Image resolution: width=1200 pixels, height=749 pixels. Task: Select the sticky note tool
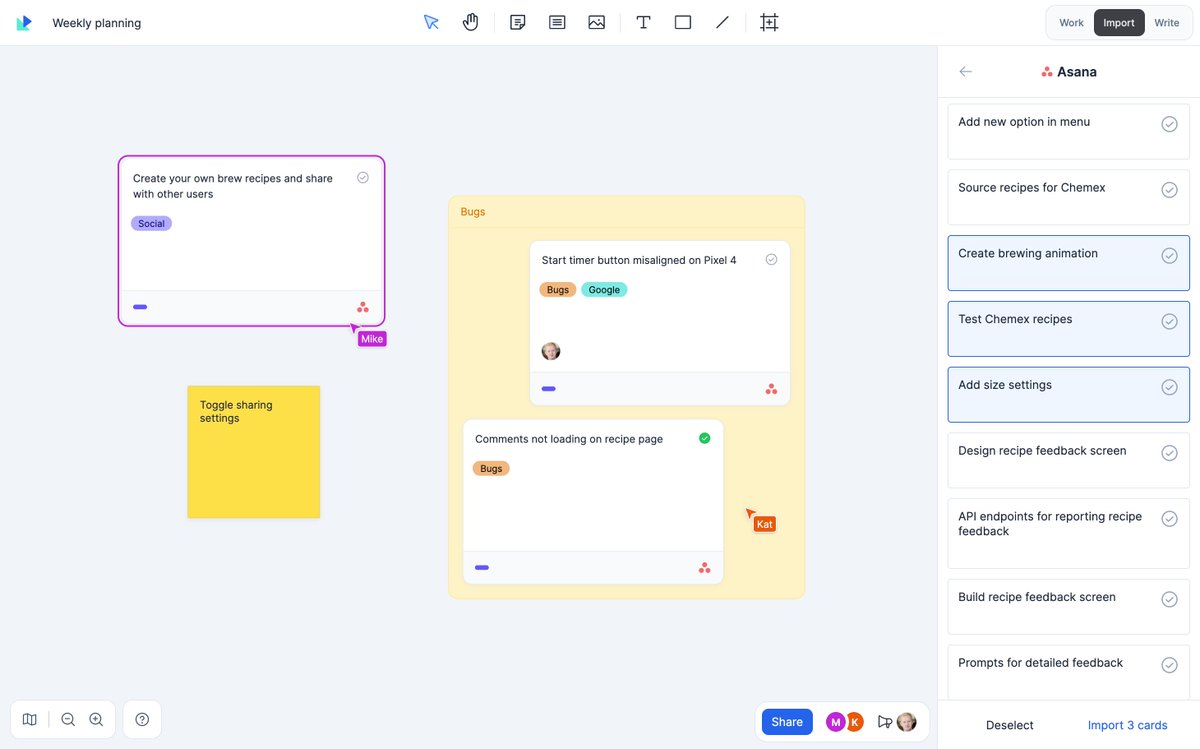pyautogui.click(x=518, y=22)
